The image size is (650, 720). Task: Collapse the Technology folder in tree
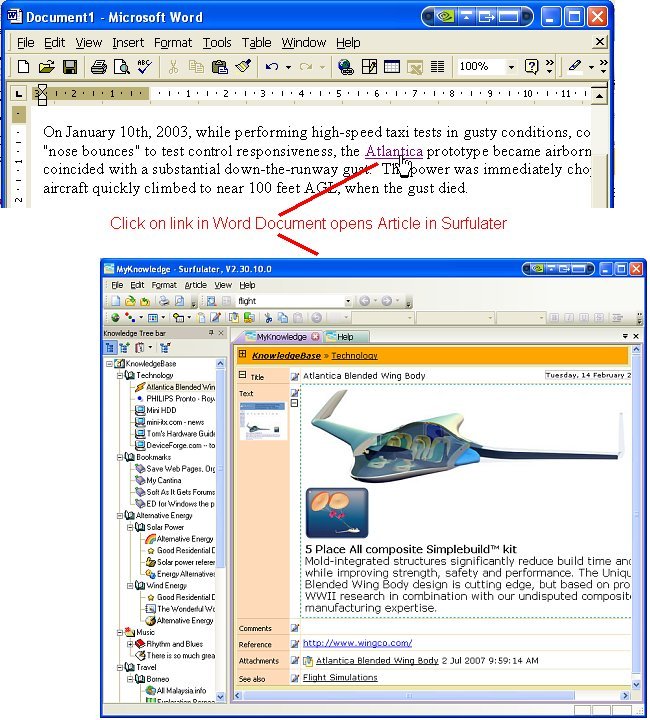120,376
